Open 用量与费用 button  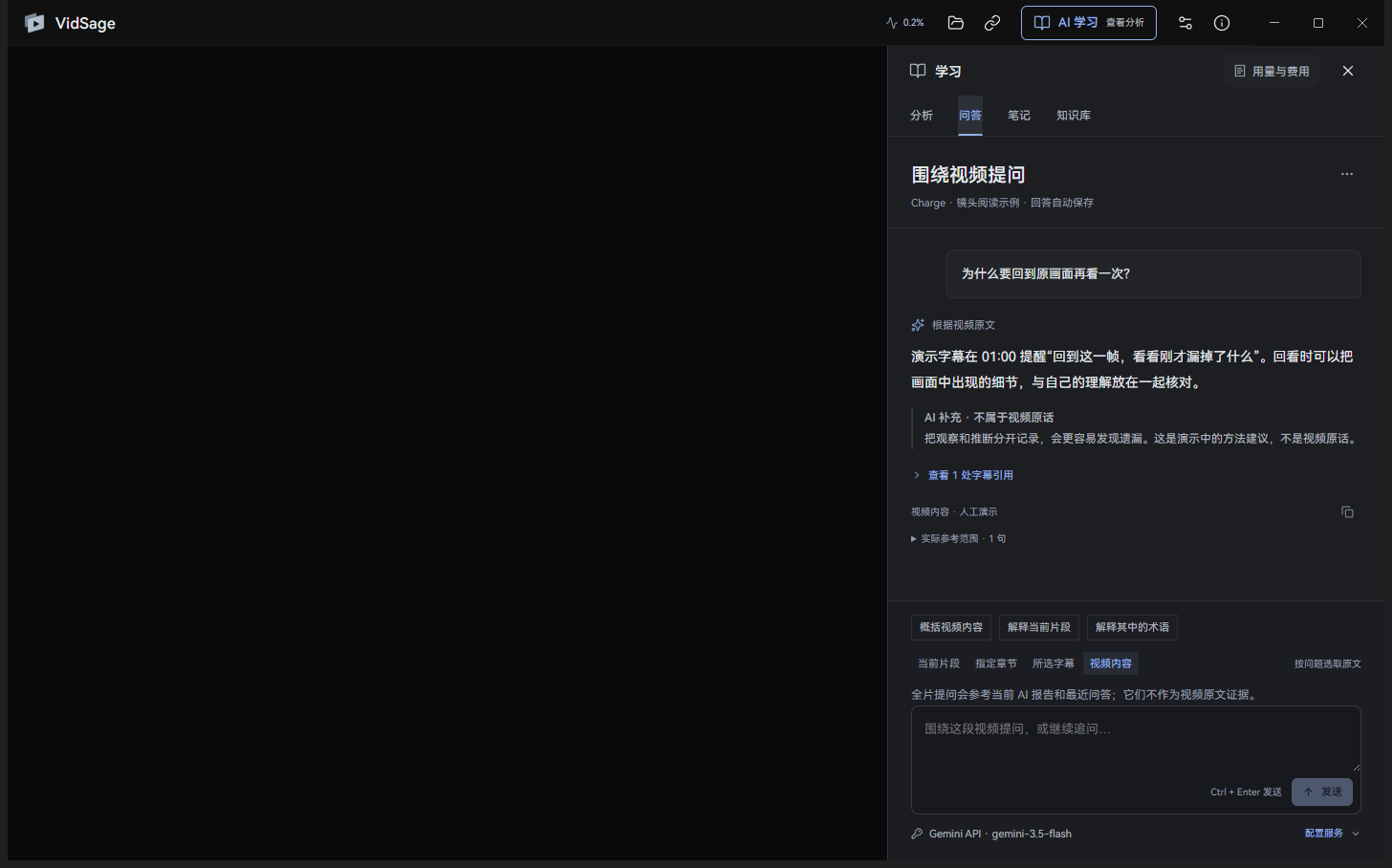1272,71
